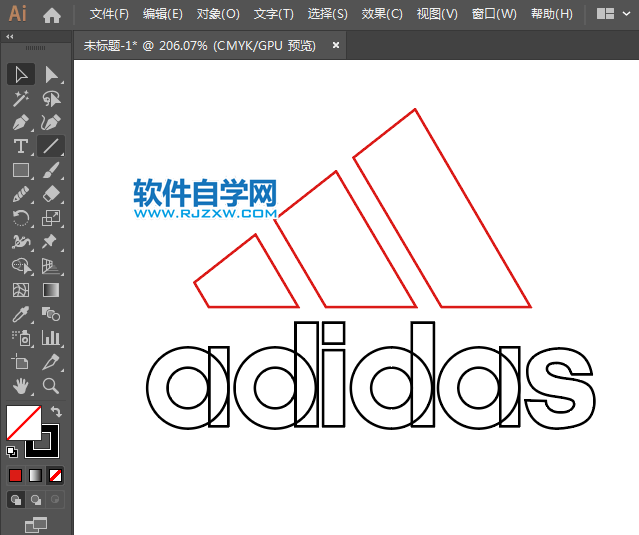Image resolution: width=639 pixels, height=535 pixels.
Task: Select the Width/Warp tool
Action: tap(21, 242)
